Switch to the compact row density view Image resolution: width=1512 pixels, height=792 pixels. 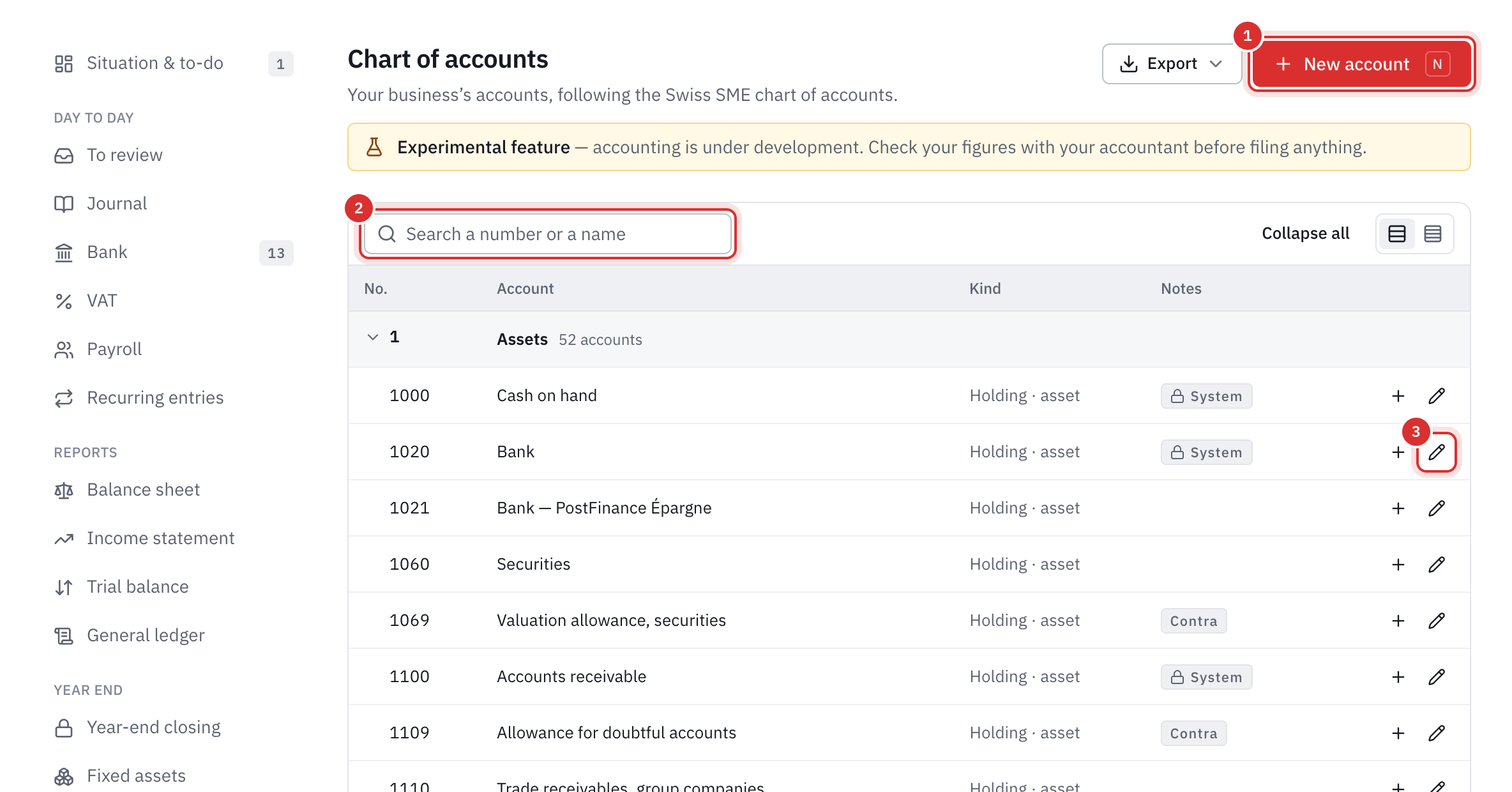point(1432,234)
